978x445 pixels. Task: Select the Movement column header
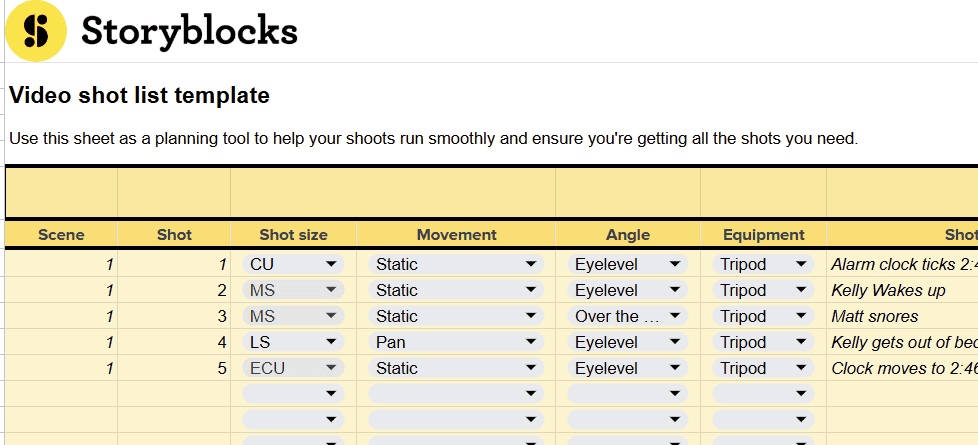[456, 235]
